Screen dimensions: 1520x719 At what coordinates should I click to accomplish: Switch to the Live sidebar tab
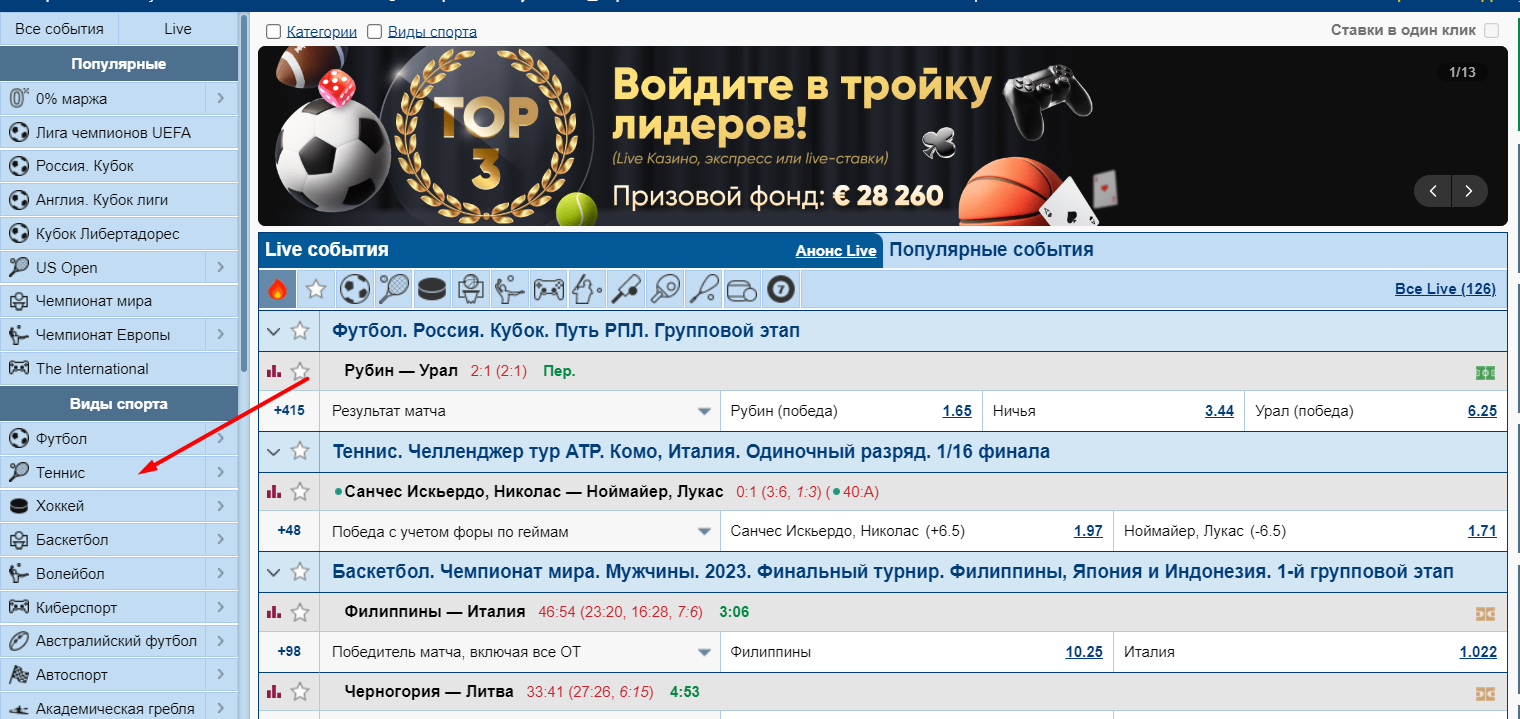pos(178,28)
